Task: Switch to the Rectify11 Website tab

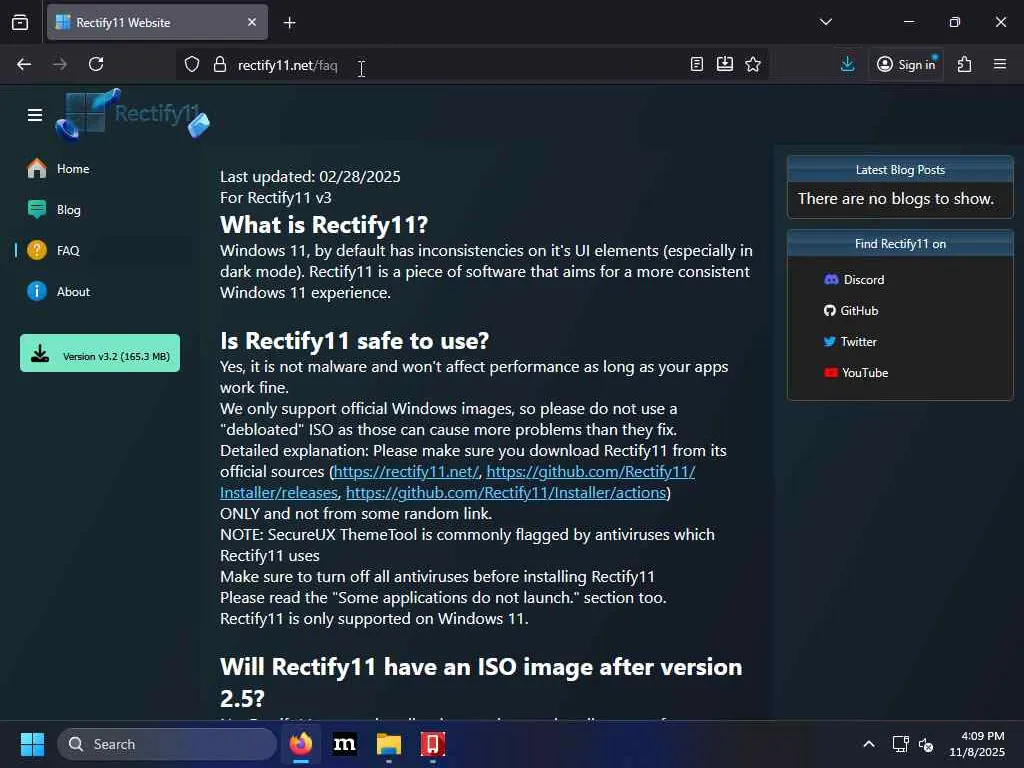Action: click(157, 22)
